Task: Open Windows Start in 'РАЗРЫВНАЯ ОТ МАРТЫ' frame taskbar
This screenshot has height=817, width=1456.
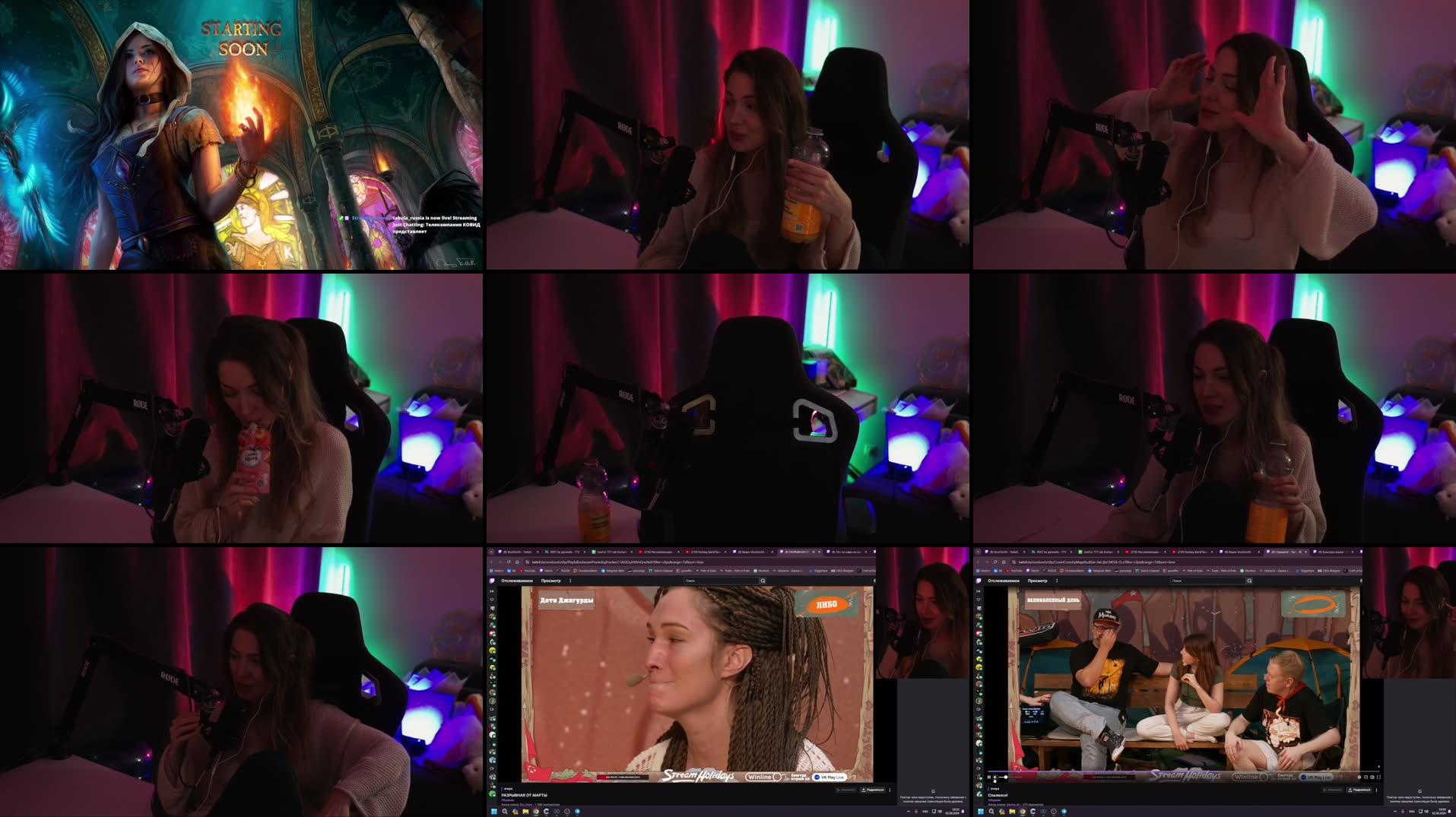Action: point(494,812)
